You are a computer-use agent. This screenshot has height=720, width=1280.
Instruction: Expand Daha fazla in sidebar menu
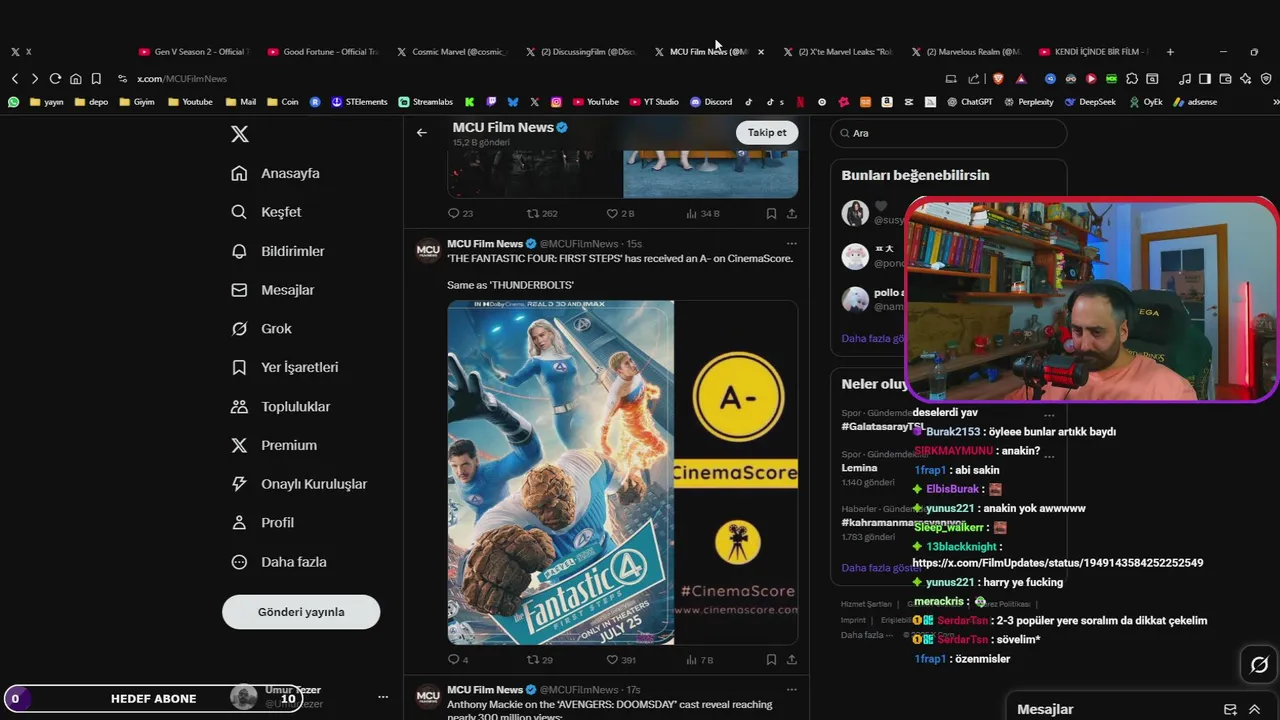pos(279,562)
